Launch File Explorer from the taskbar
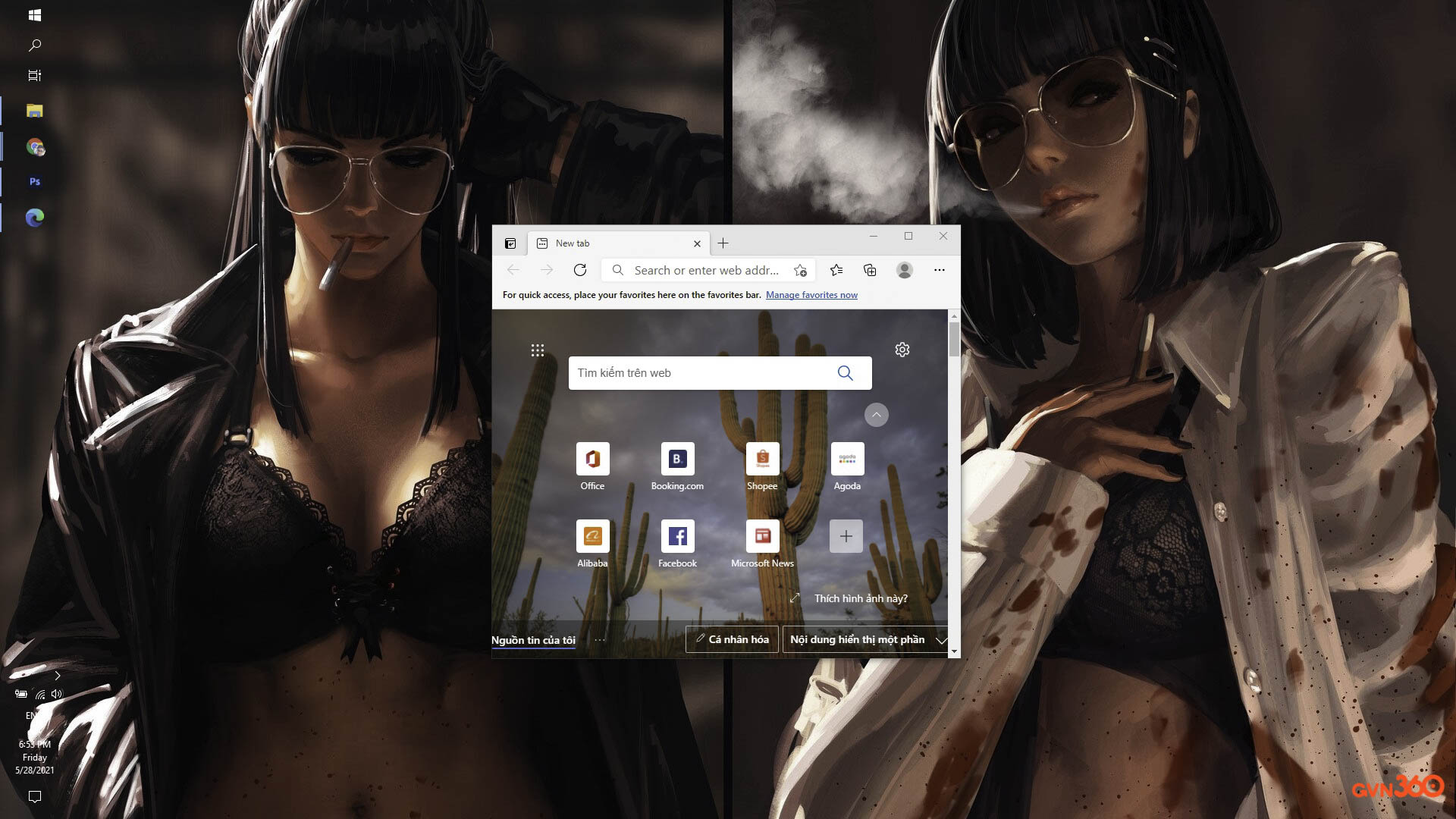Viewport: 1456px width, 819px height. [34, 111]
